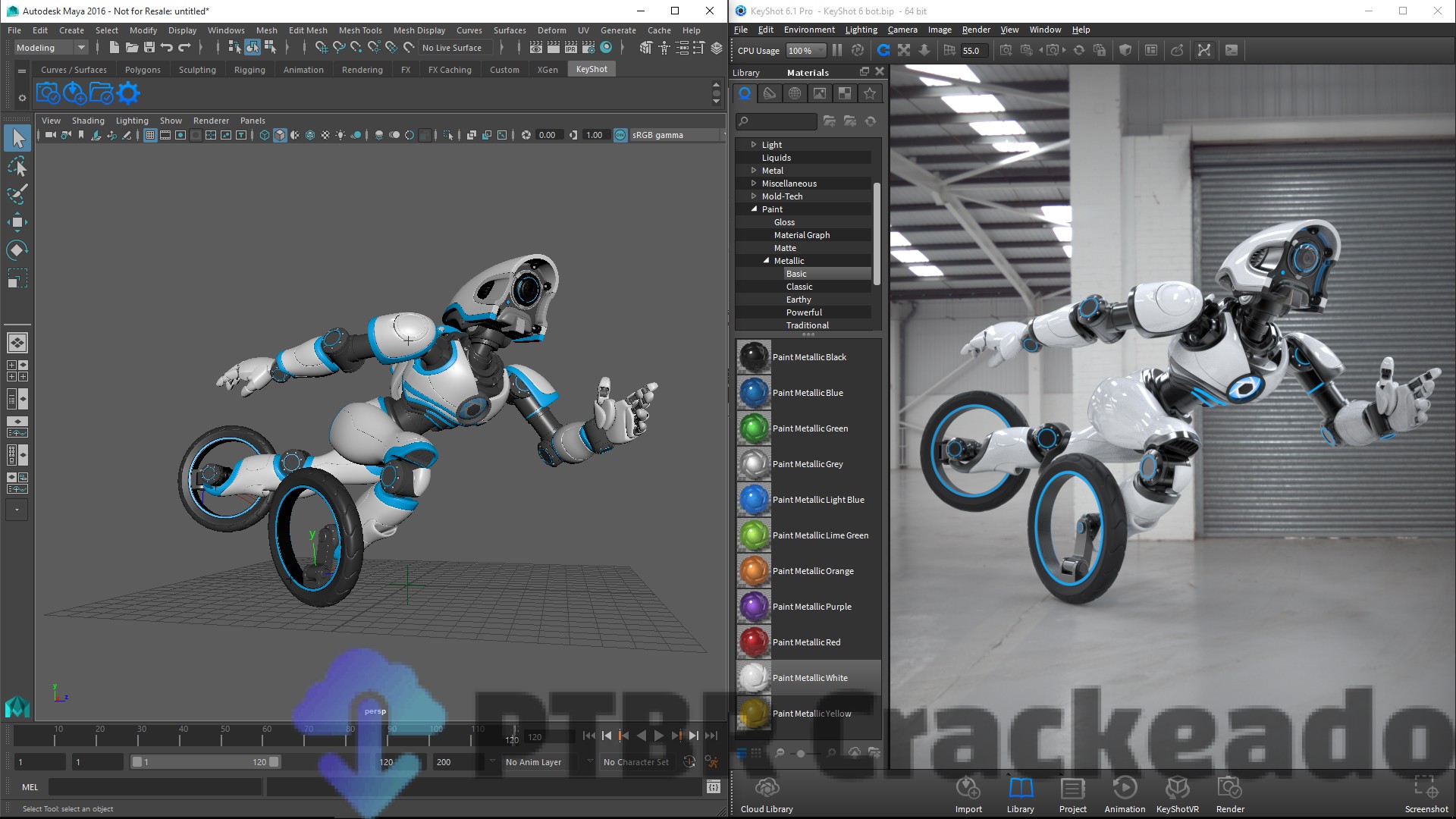The width and height of the screenshot is (1456, 819).
Task: Open Mesh Tools menu in Maya
Action: pyautogui.click(x=360, y=30)
